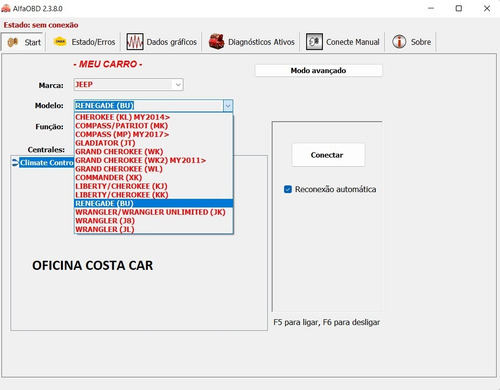Choose GRAND CHEROKEE (WK) model

coord(153,152)
